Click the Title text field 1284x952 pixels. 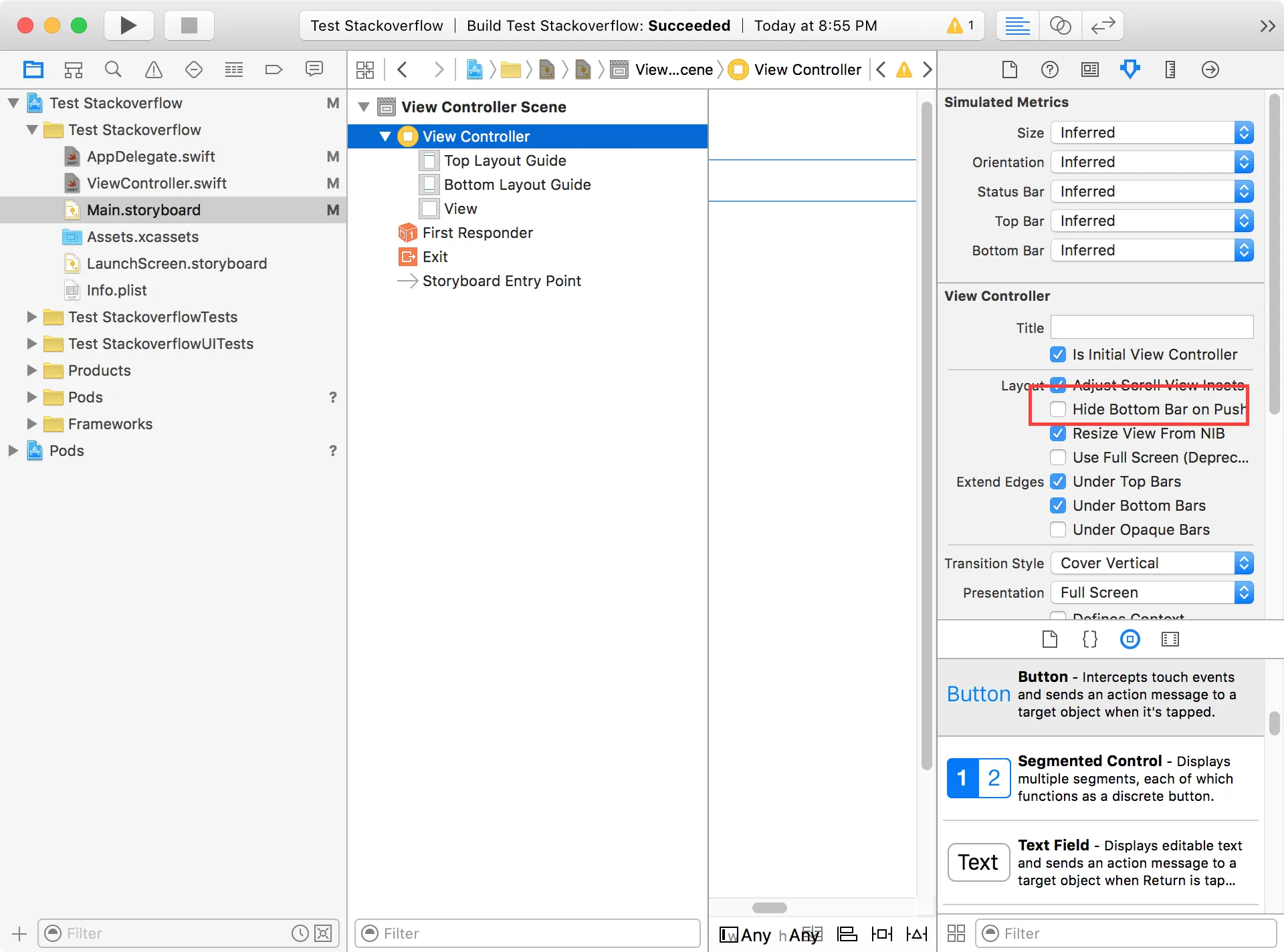(x=1152, y=328)
